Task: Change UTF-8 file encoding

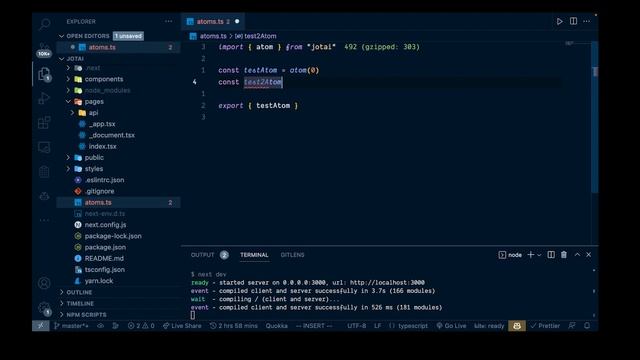Action: [357, 326]
